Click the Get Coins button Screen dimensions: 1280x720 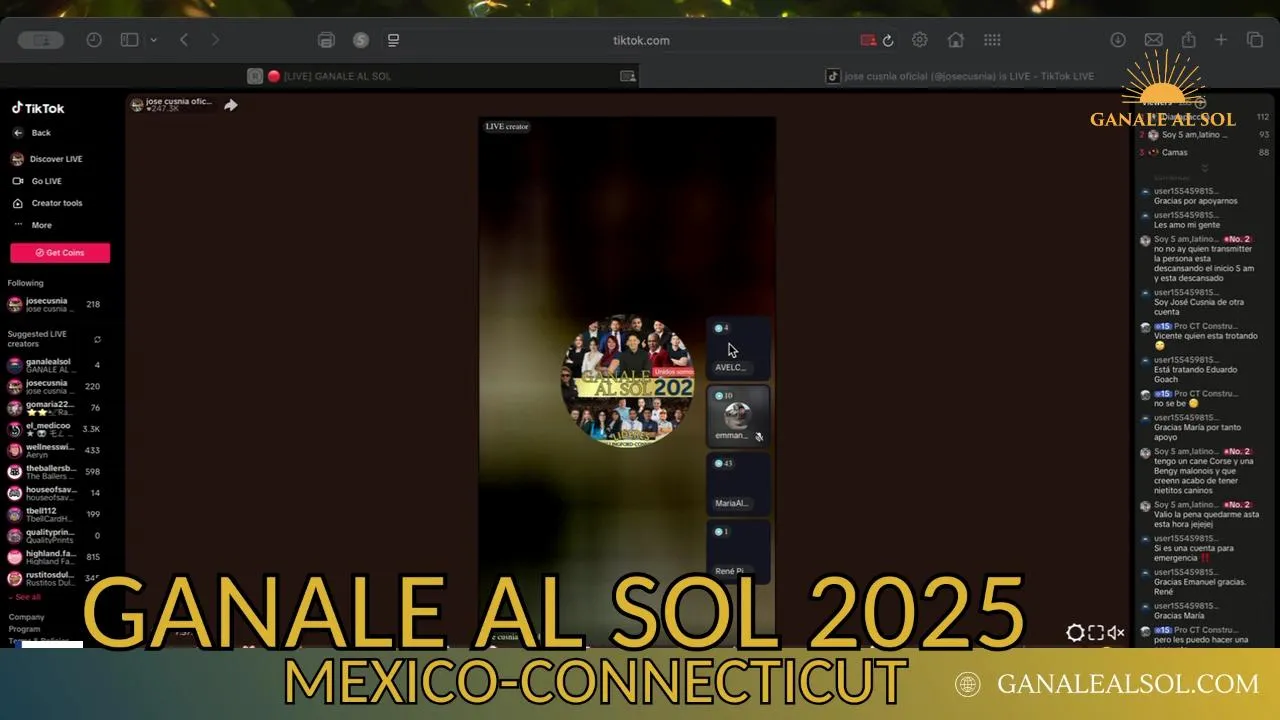[x=60, y=253]
